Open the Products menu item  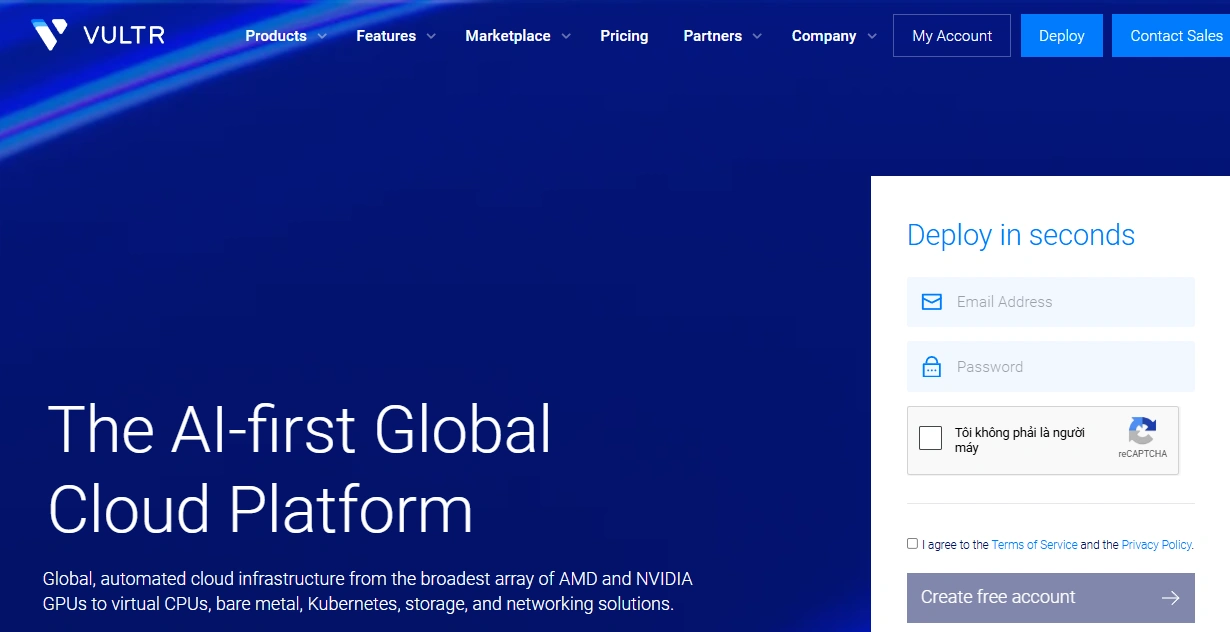[x=276, y=36]
